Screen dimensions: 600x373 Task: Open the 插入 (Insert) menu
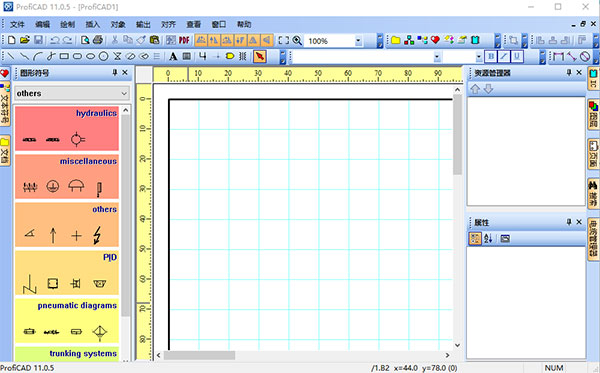click(93, 24)
